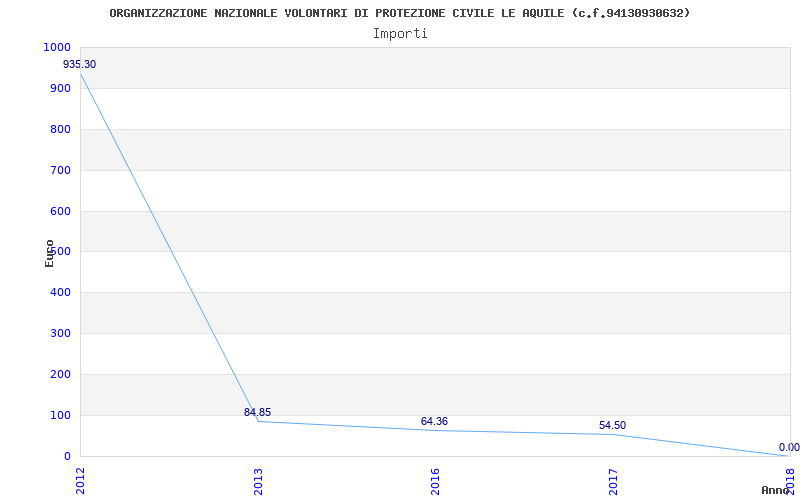
Task: Select the 84.85 data point label
Action: point(257,412)
